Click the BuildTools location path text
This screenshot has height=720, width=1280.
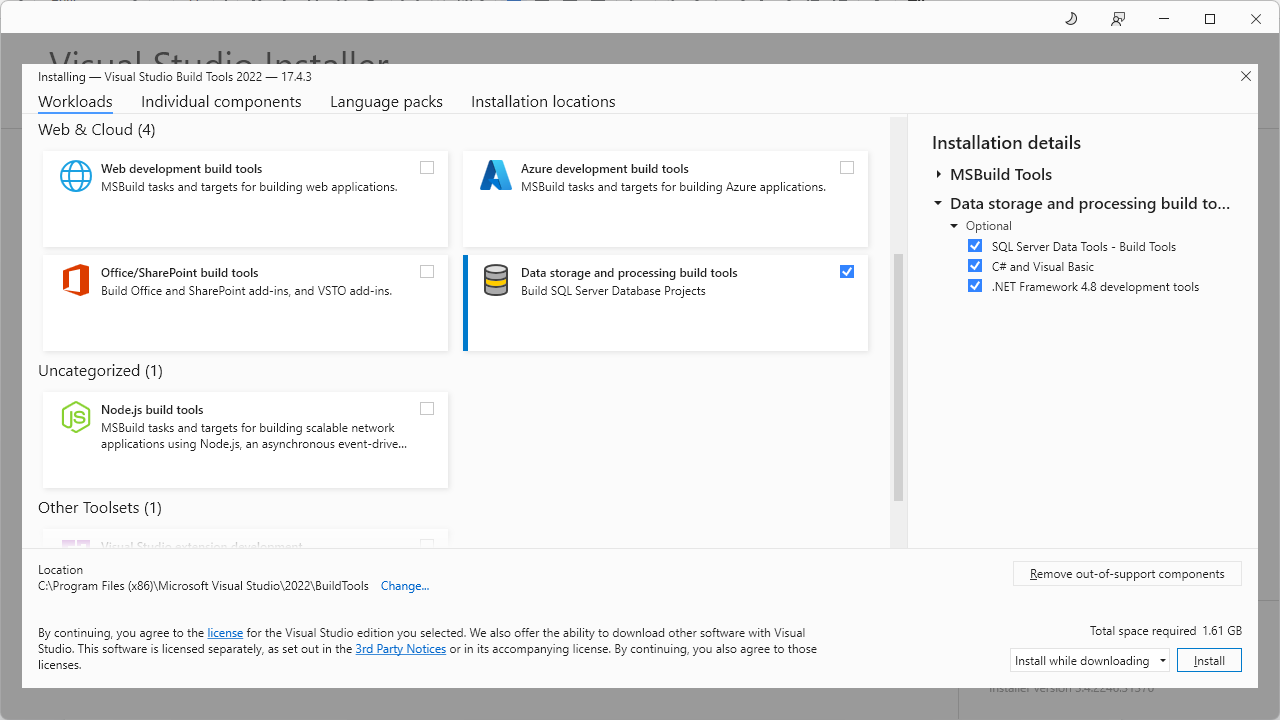pyautogui.click(x=203, y=586)
